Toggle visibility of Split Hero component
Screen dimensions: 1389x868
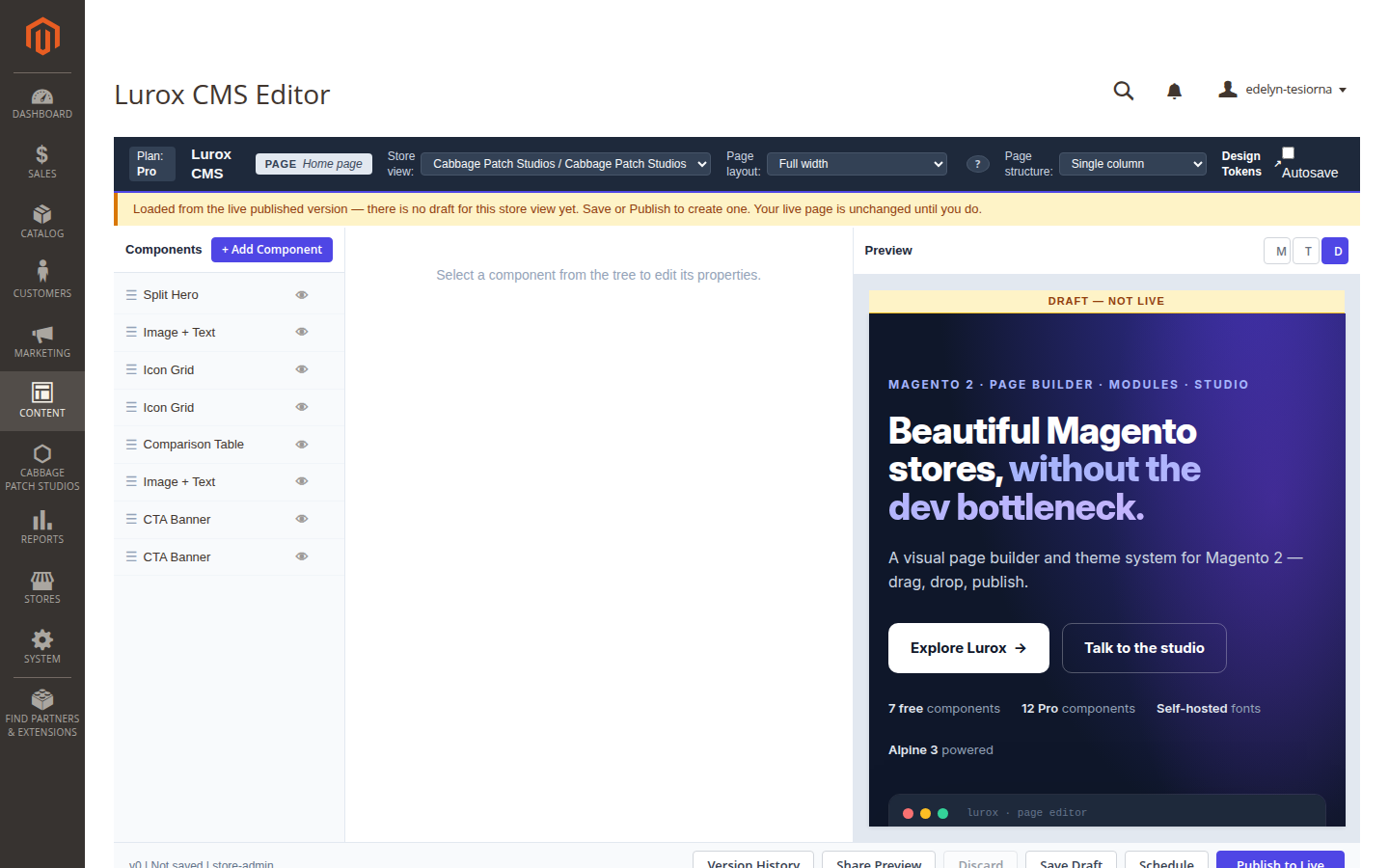[302, 295]
